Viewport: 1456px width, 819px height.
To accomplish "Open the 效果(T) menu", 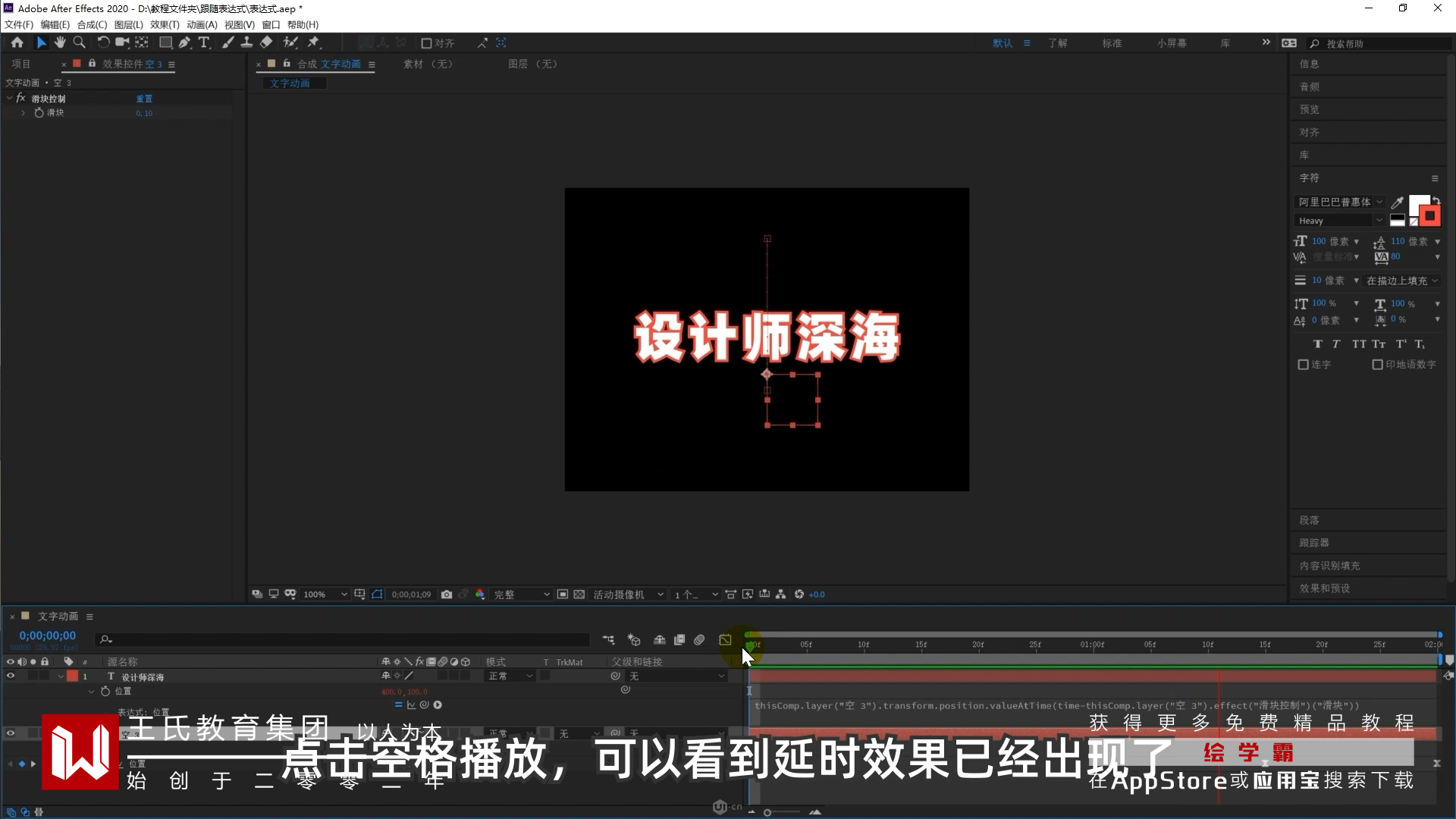I will [x=165, y=24].
